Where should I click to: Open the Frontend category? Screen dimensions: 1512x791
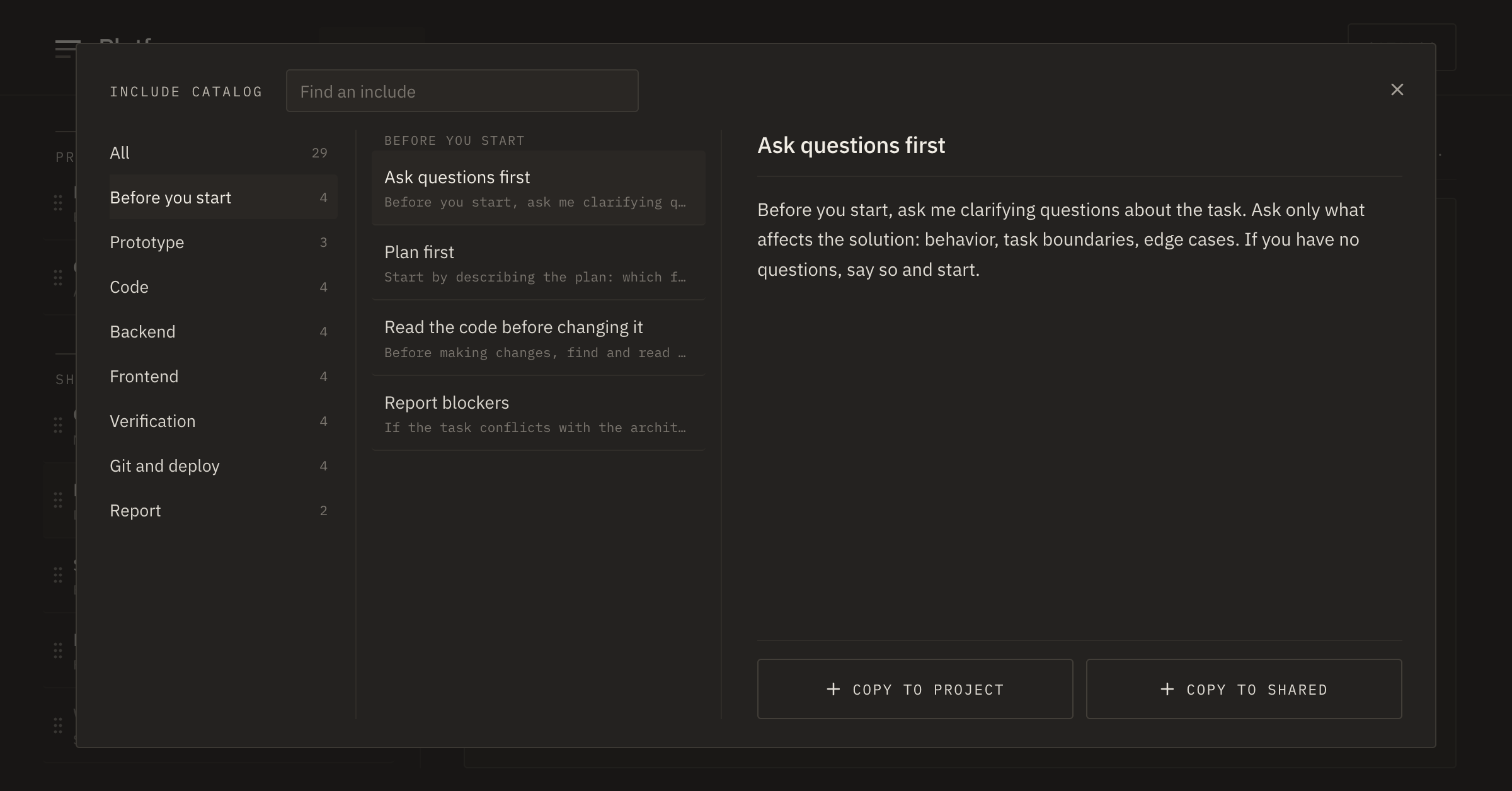(x=223, y=377)
